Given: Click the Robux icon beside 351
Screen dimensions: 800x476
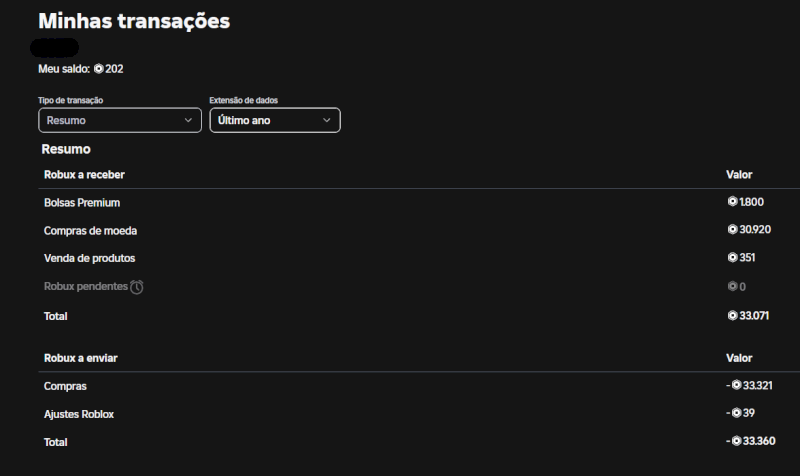Looking at the screenshot, I should tap(732, 258).
